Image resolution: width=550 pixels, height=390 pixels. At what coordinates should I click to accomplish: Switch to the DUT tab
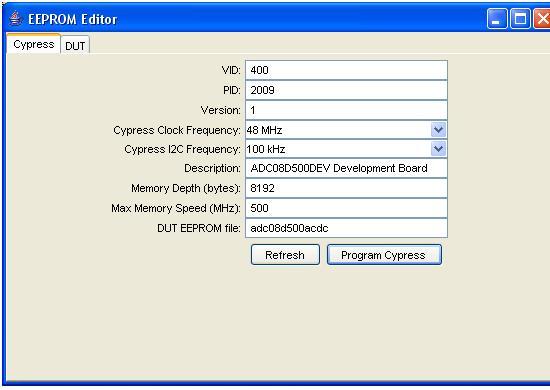click(x=75, y=45)
